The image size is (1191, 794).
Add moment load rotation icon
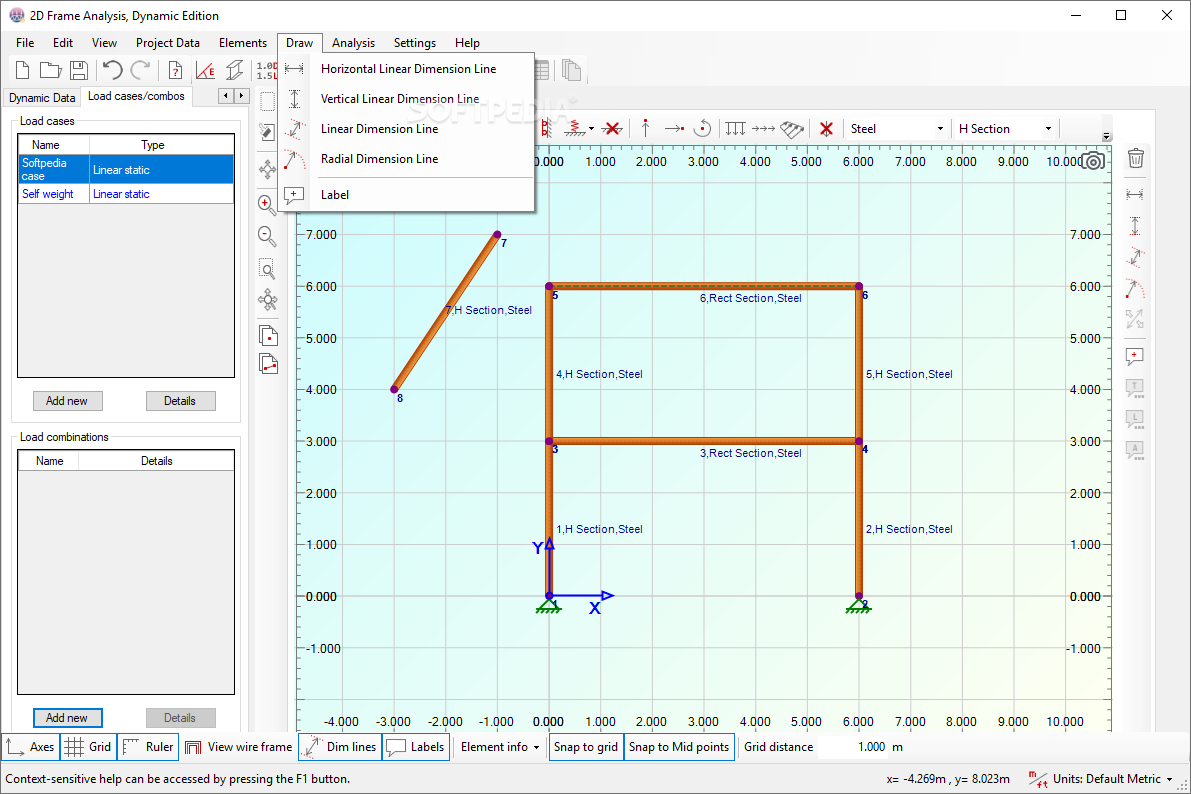coord(703,128)
